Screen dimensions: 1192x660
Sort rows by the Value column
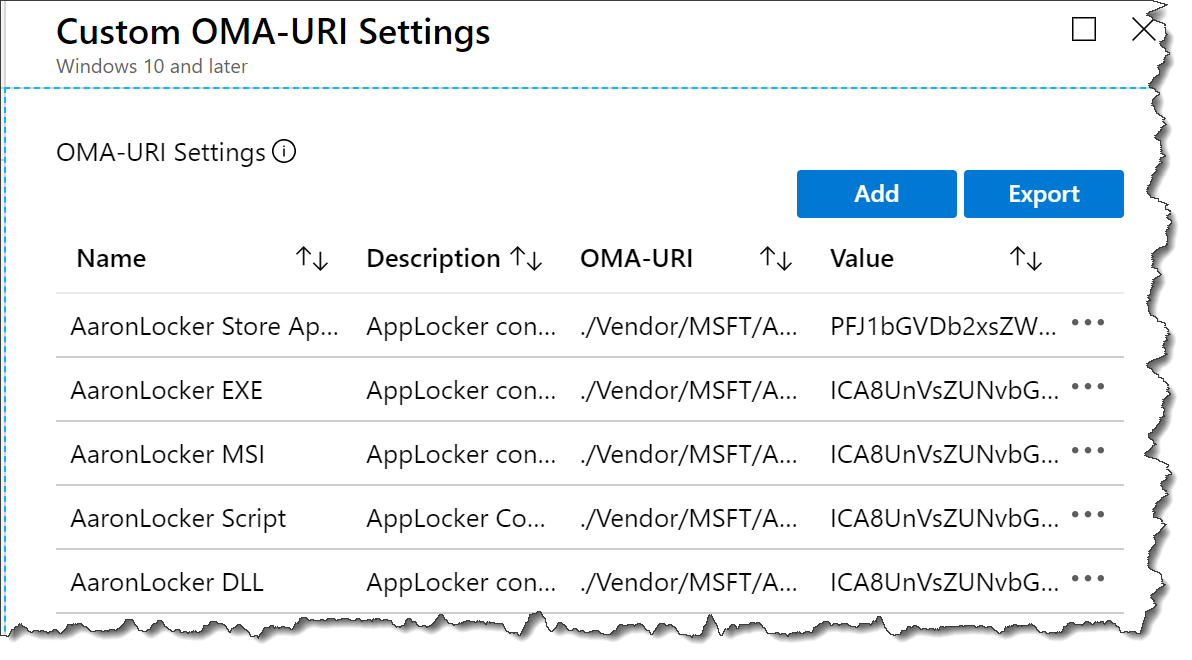pos(1025,259)
